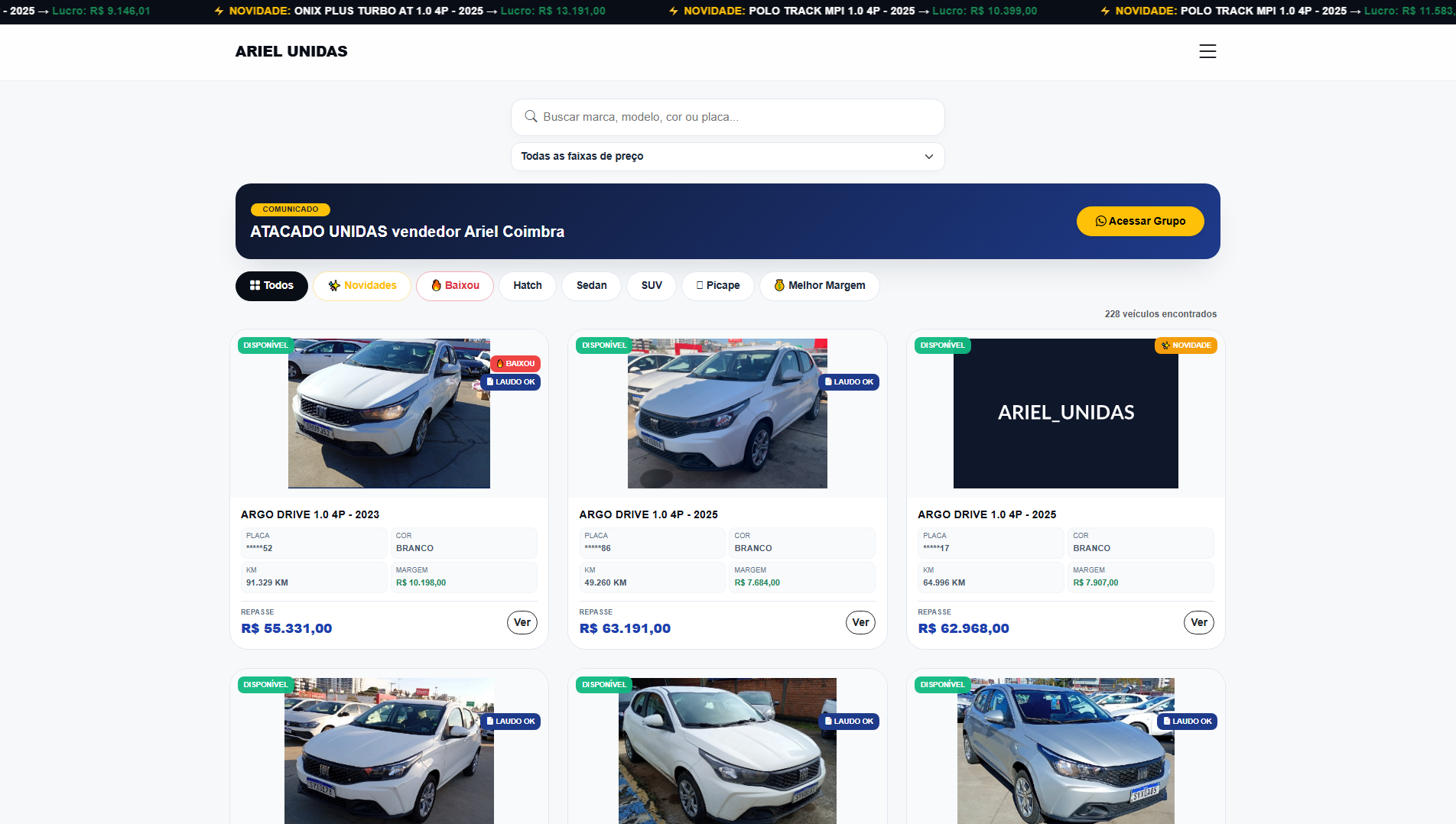Image resolution: width=1456 pixels, height=824 pixels.
Task: Click DISPONÍVEL badge on Argo 2023 card
Action: [265, 345]
